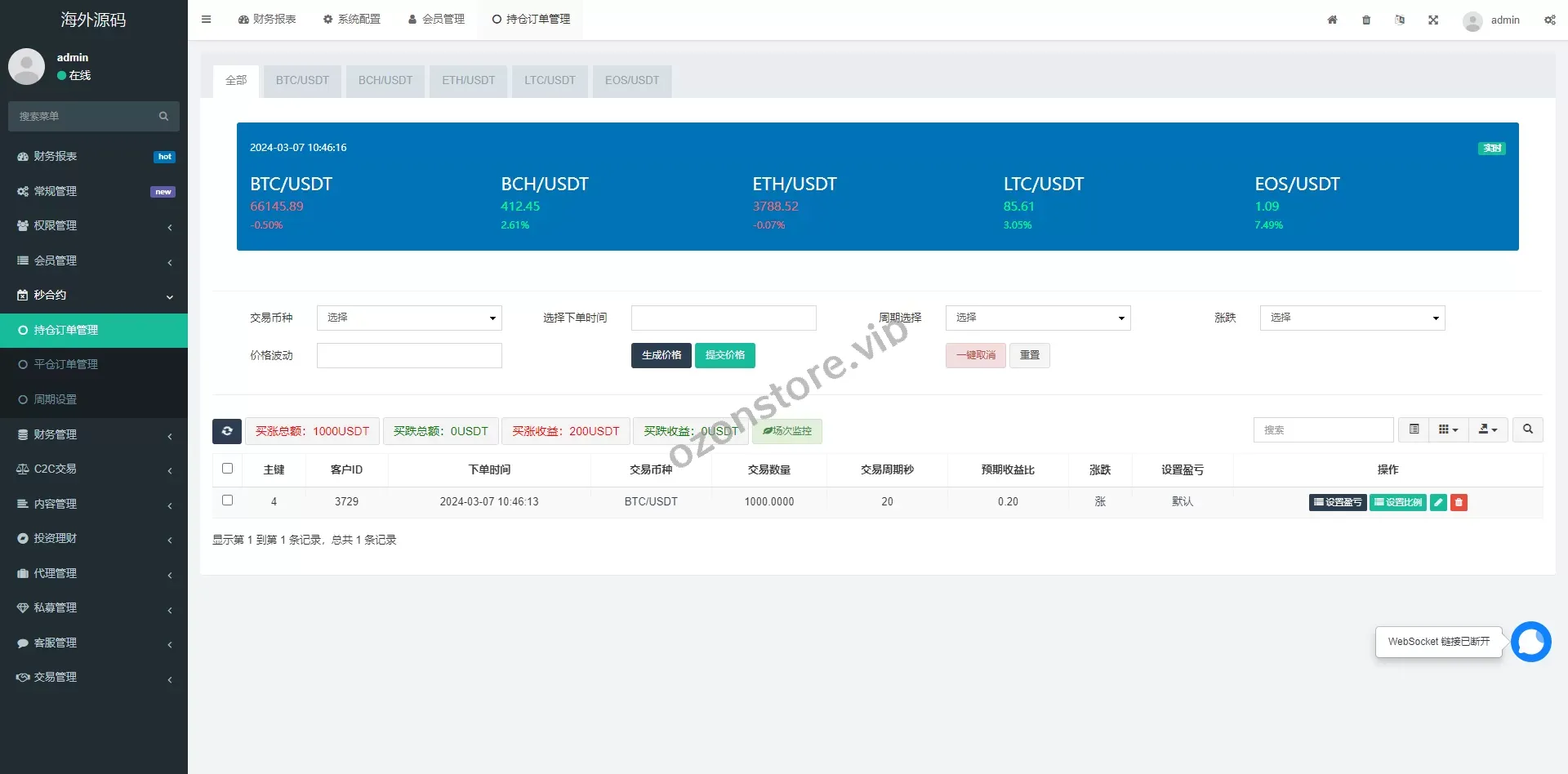The image size is (1568, 774).
Task: Open the 交易币种 dropdown
Action: click(x=409, y=318)
